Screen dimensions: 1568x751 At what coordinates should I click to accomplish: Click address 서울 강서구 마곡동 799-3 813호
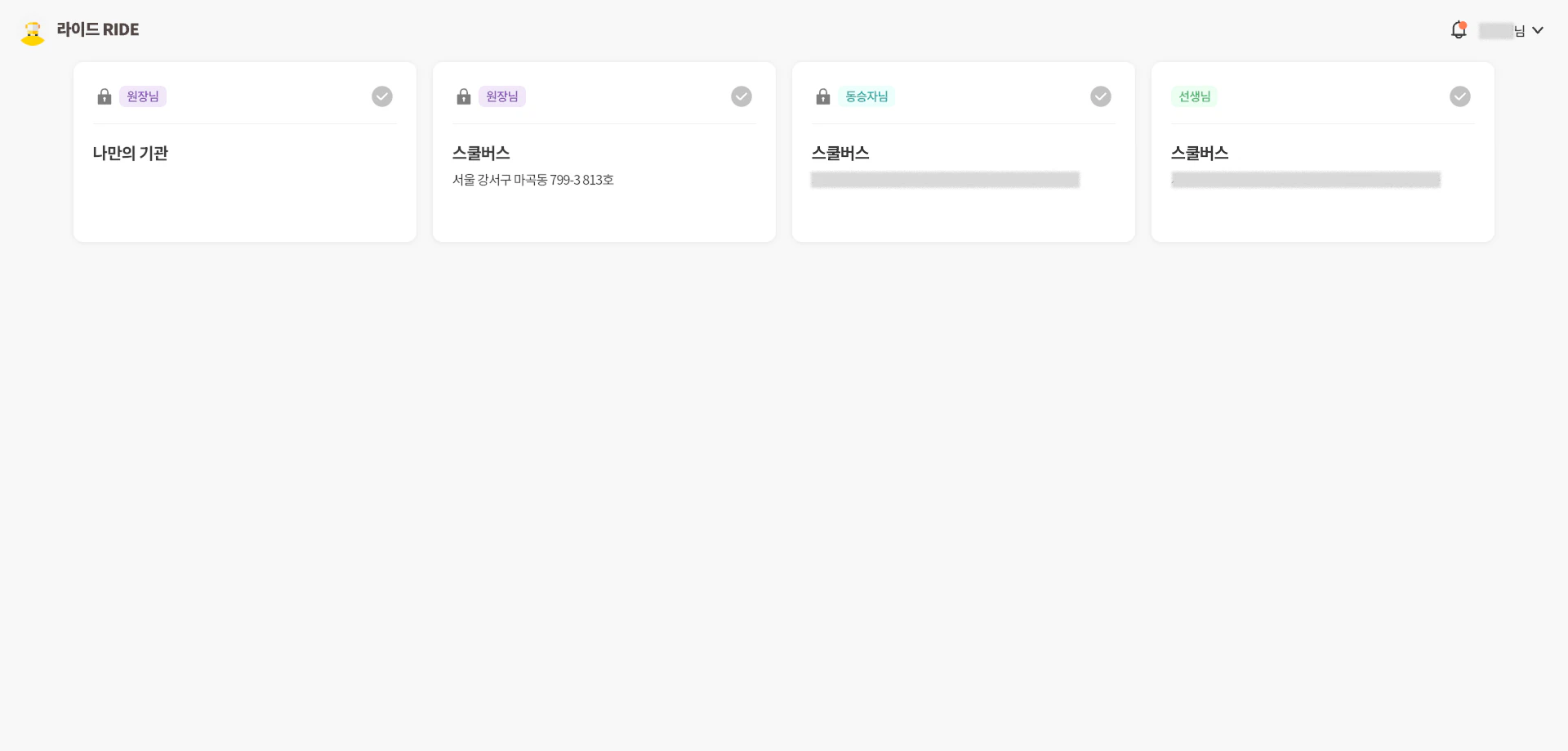[x=533, y=180]
